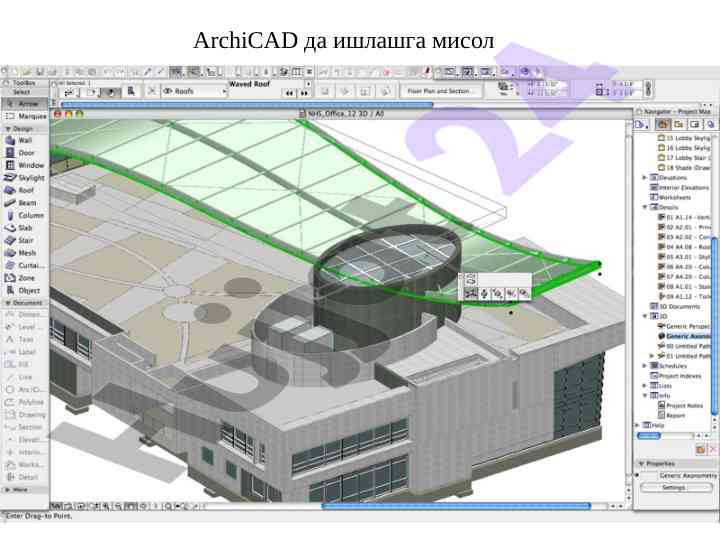Viewport: 720px width, 540px height.
Task: Click the Floor Plan and Section button
Action: tap(440, 91)
